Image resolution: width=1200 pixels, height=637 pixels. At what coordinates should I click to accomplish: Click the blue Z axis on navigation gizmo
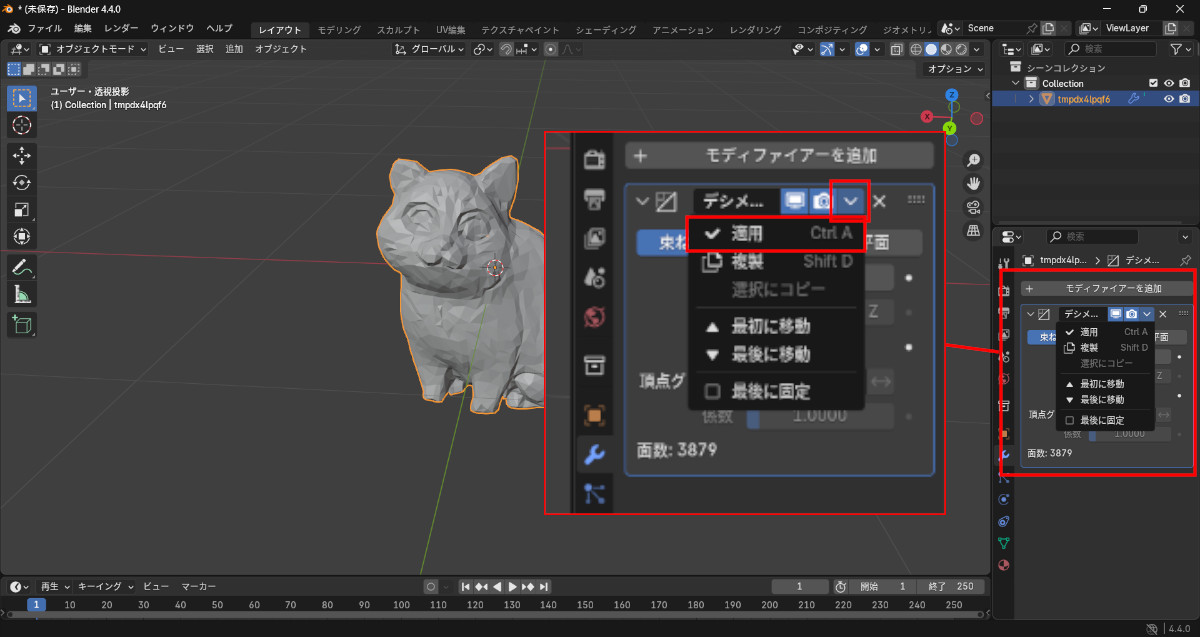tap(952, 97)
